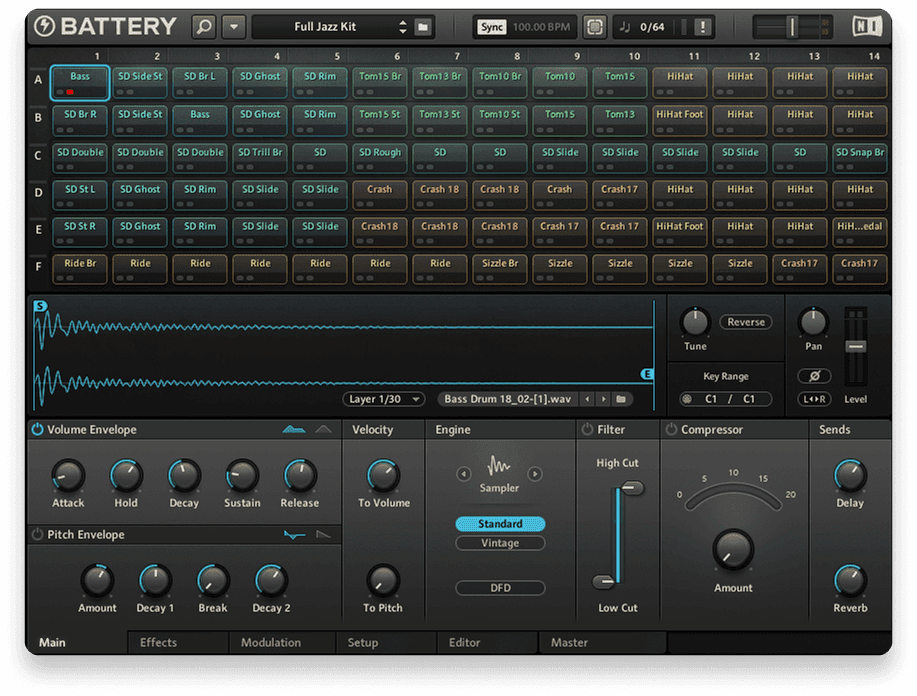Click the pitch envelope curve icon
This screenshot has height=696, width=917.
click(296, 535)
